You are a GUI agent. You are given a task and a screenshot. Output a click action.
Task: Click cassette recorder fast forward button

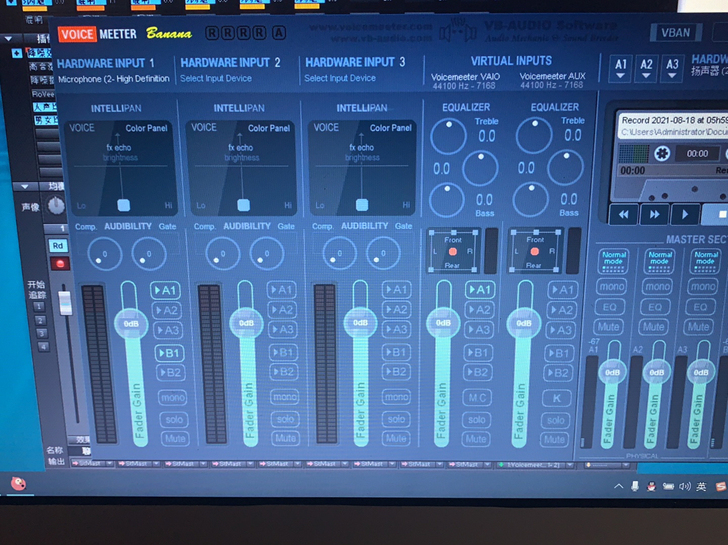click(x=654, y=214)
